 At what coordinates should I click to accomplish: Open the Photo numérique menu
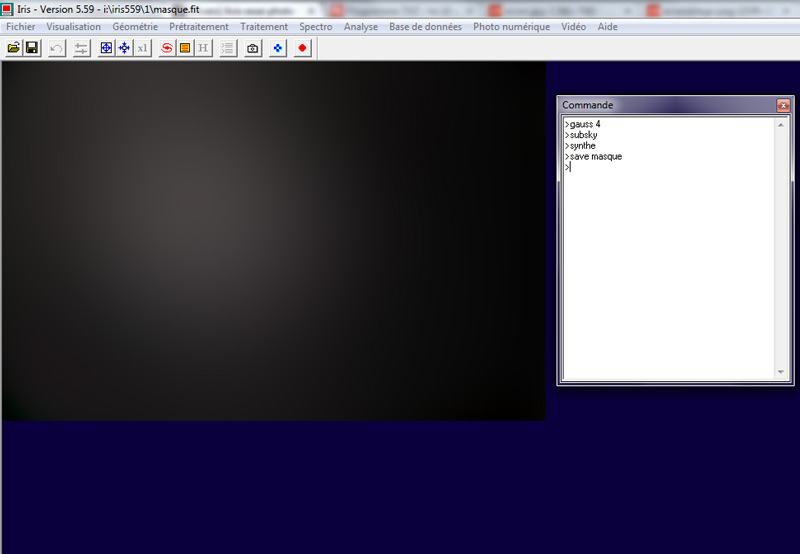tap(512, 27)
